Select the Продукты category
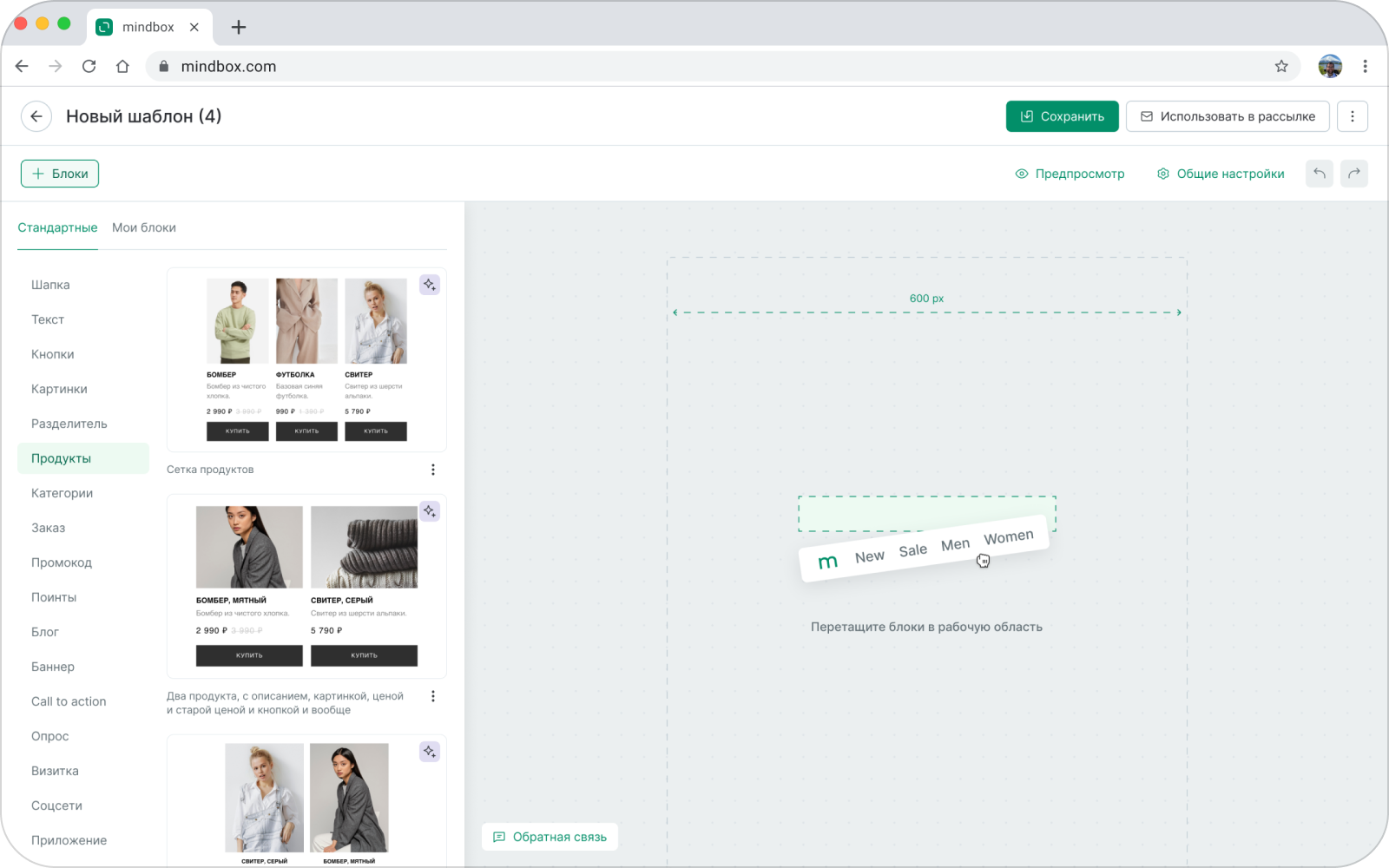The height and width of the screenshot is (868, 1389). point(83,458)
